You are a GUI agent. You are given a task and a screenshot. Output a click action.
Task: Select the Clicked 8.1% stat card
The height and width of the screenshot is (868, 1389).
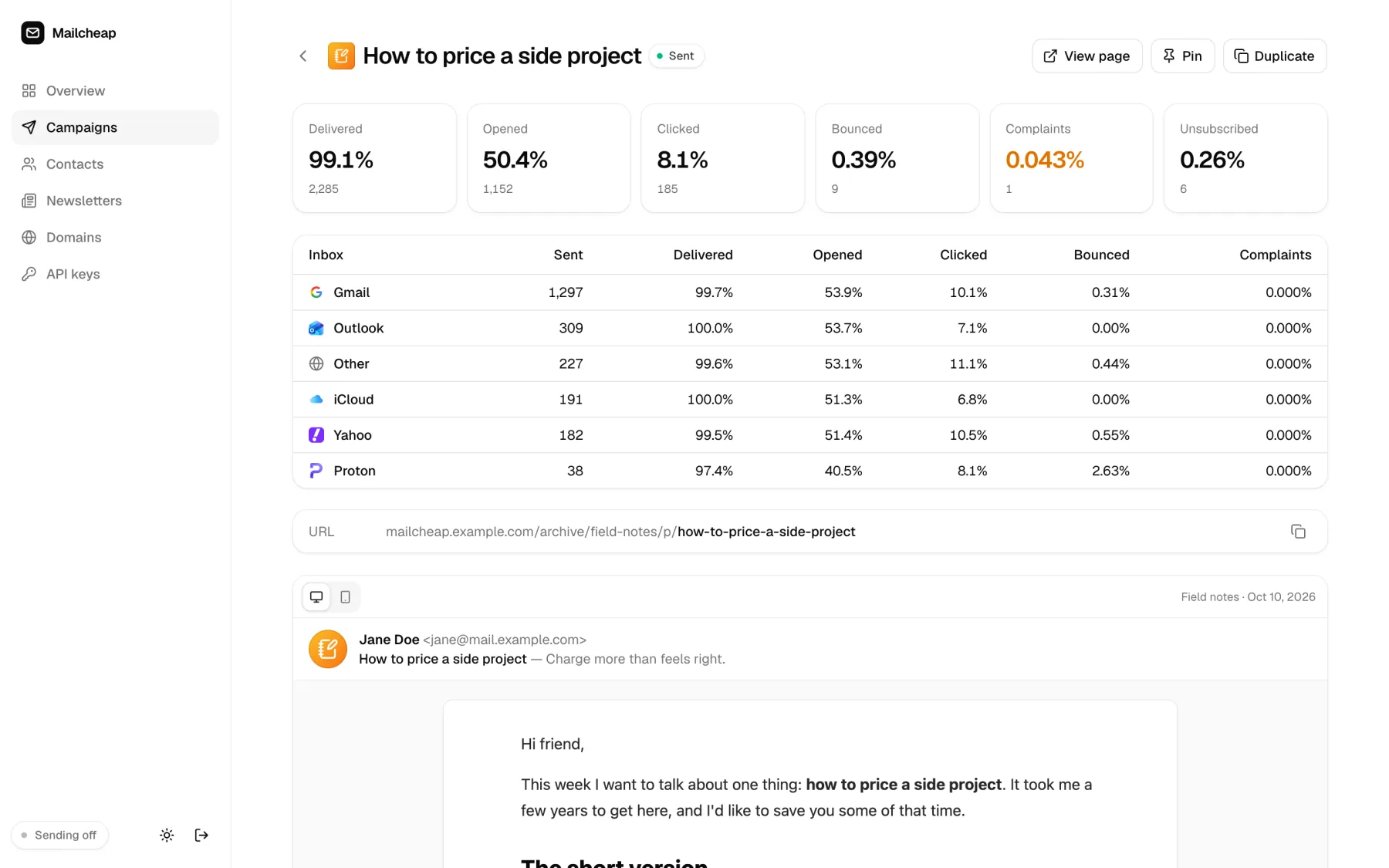(722, 158)
